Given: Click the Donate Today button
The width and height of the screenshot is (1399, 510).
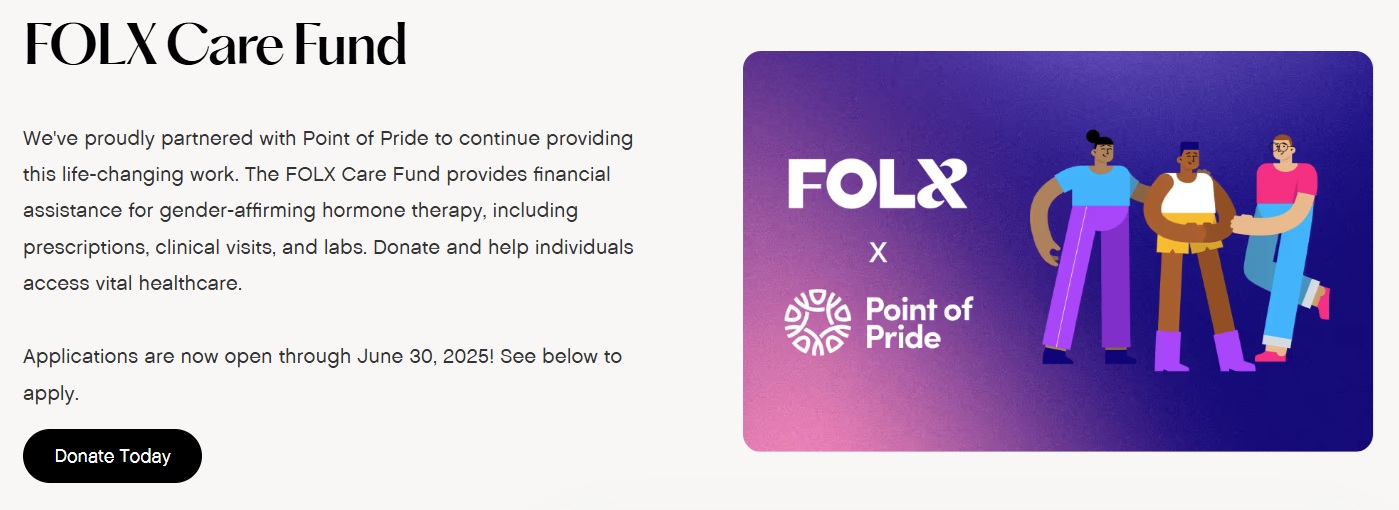Looking at the screenshot, I should pyautogui.click(x=112, y=456).
